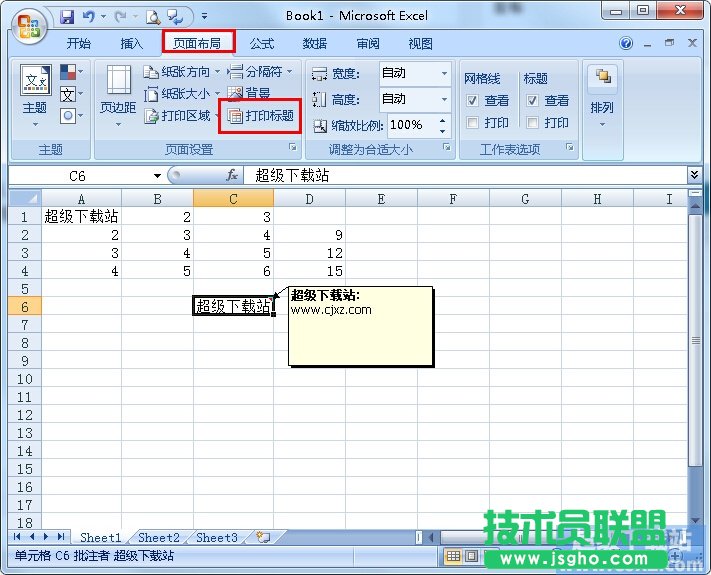Click the scale 100% input field

coord(412,125)
